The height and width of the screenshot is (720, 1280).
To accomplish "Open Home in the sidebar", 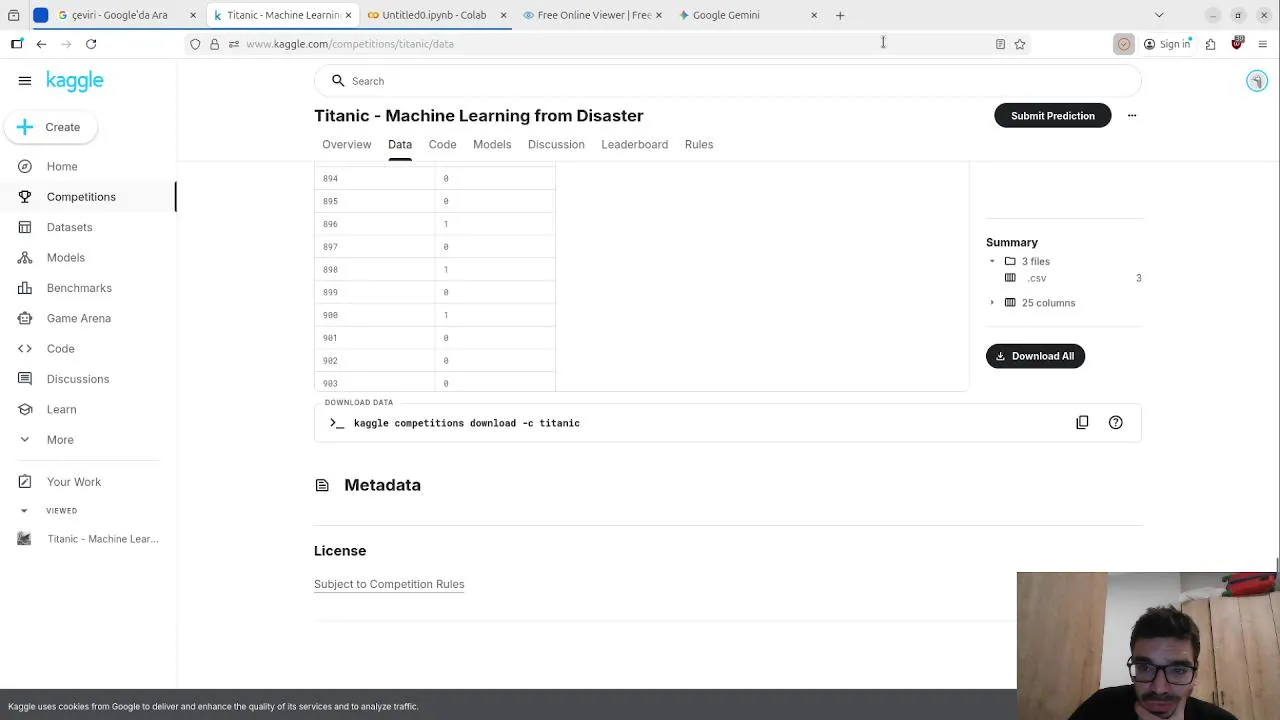I will [x=62, y=166].
